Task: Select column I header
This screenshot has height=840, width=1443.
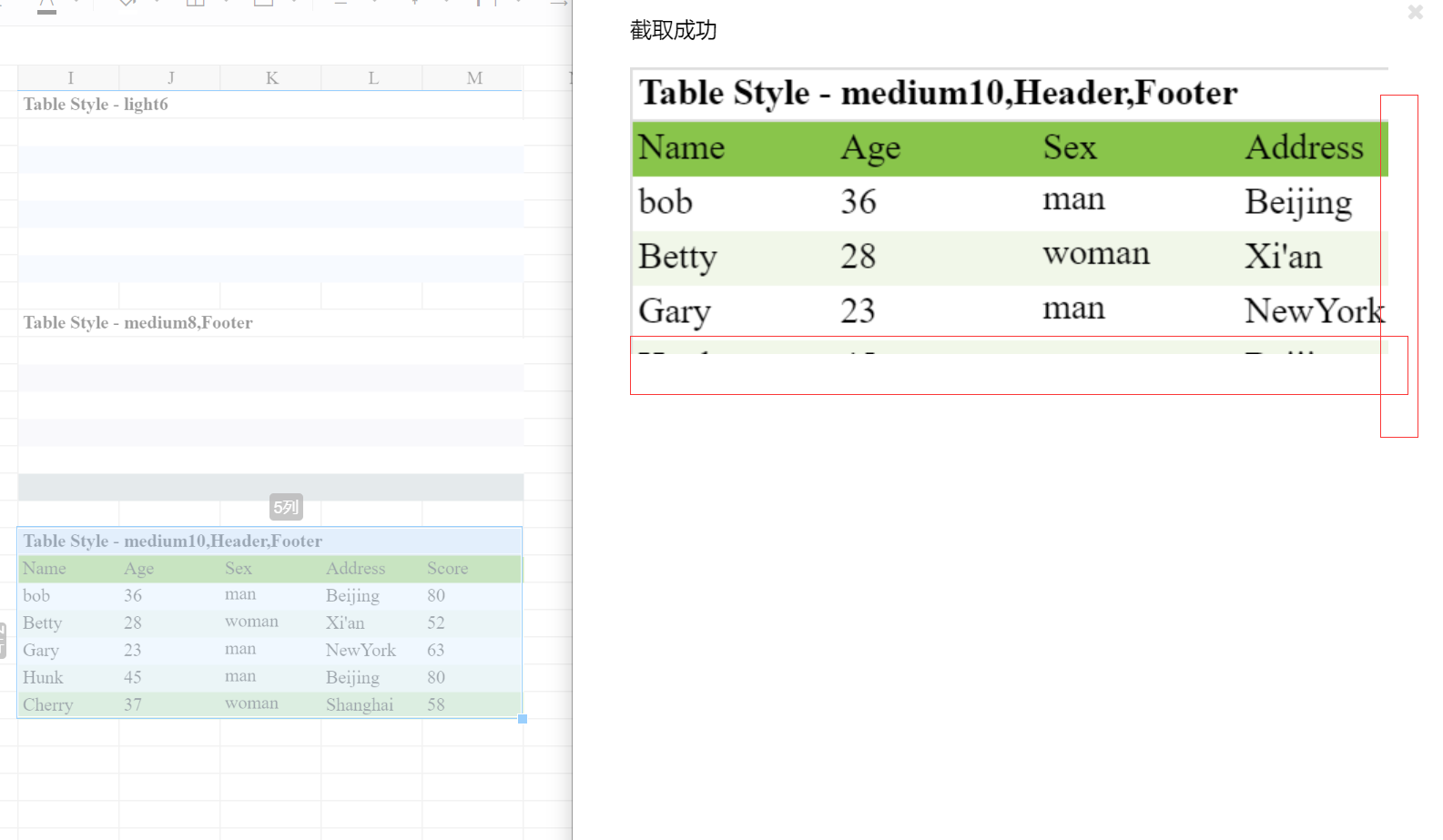Action: (69, 77)
